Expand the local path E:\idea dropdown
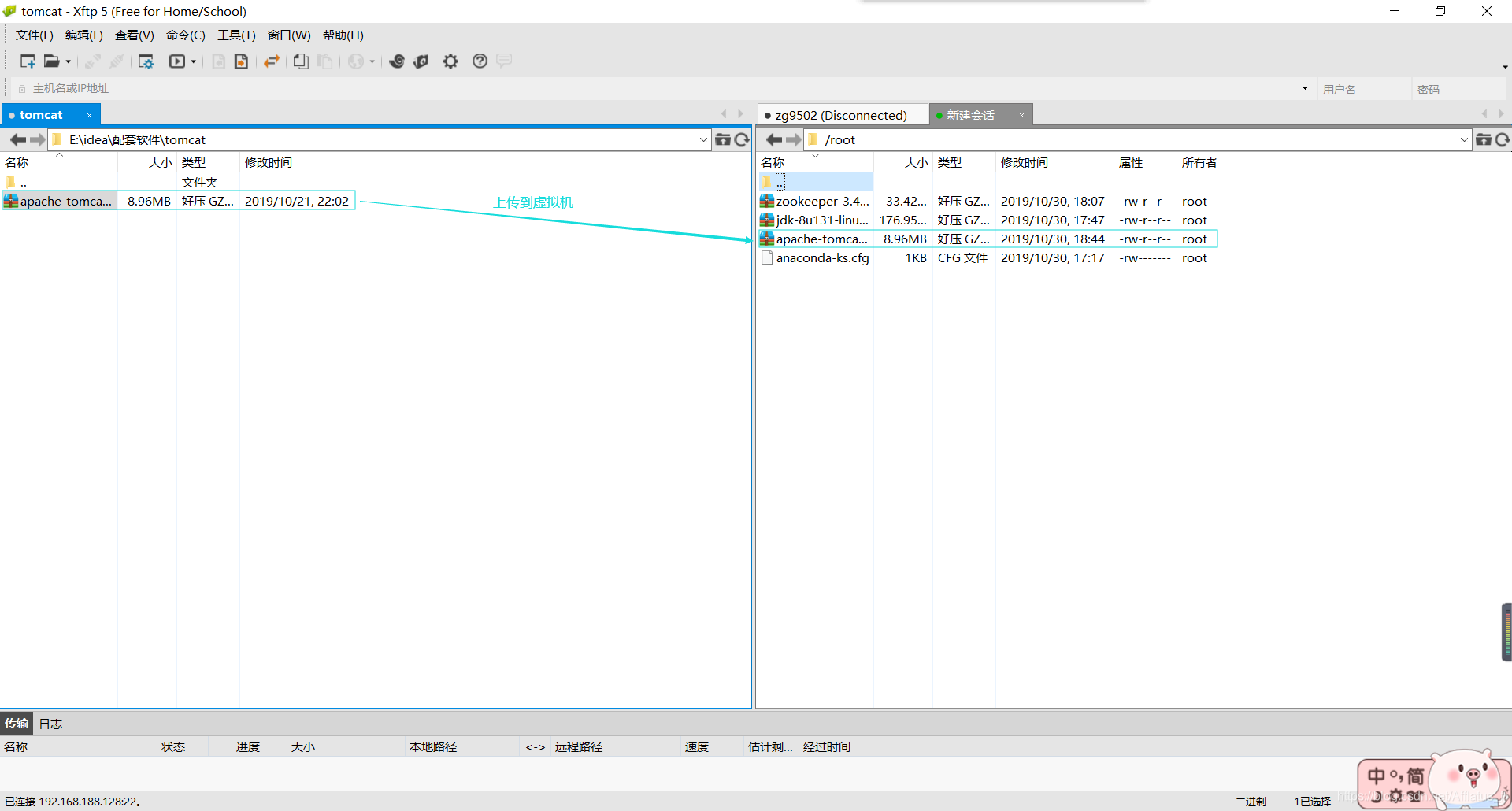This screenshot has width=1512, height=811. (703, 140)
